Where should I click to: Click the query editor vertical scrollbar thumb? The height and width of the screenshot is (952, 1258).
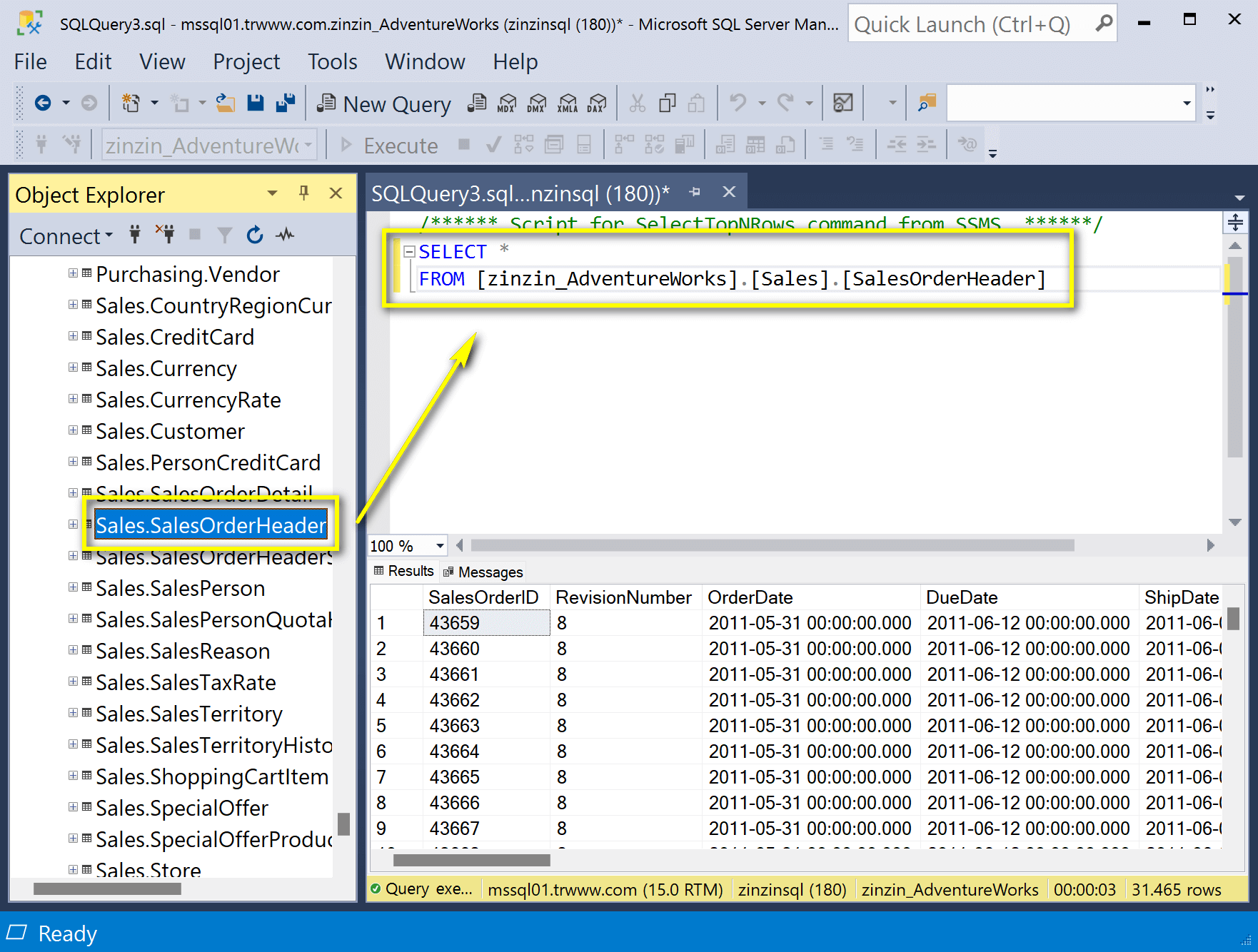click(1235, 357)
